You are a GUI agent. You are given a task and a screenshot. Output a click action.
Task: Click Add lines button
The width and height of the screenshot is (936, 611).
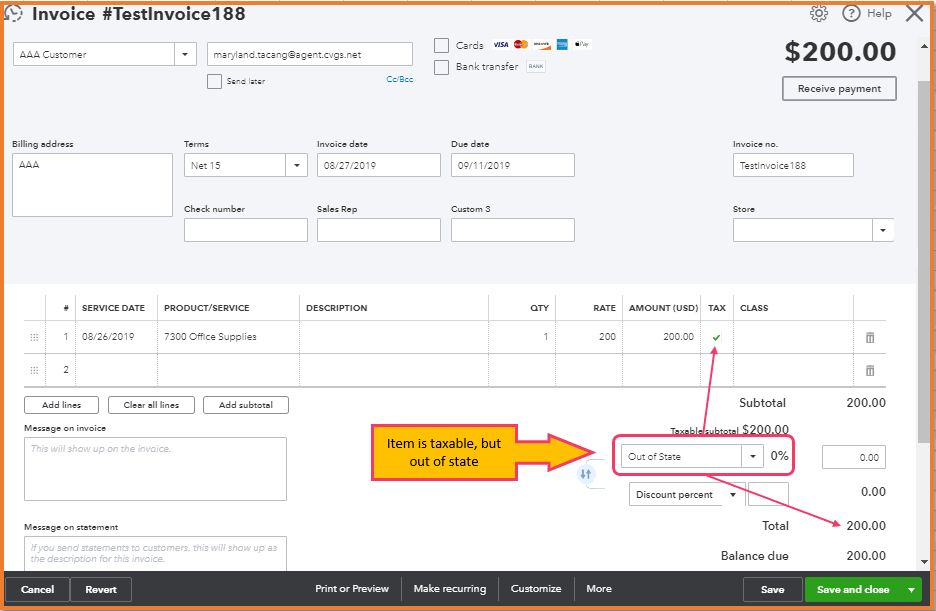(x=61, y=405)
